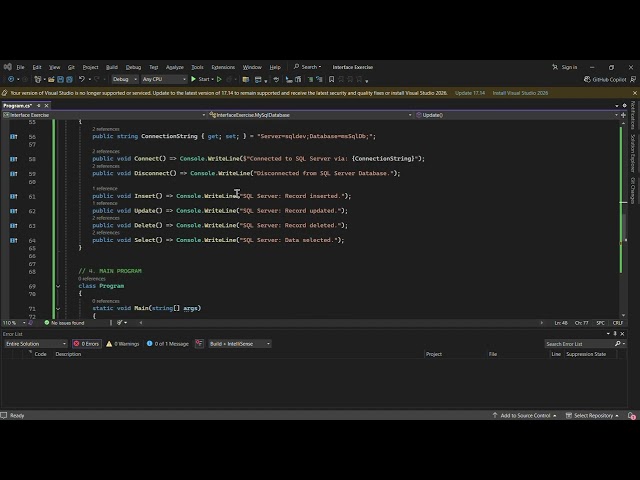Click the interface implementation glyph on line 62
The height and width of the screenshot is (480, 640).
(14, 211)
